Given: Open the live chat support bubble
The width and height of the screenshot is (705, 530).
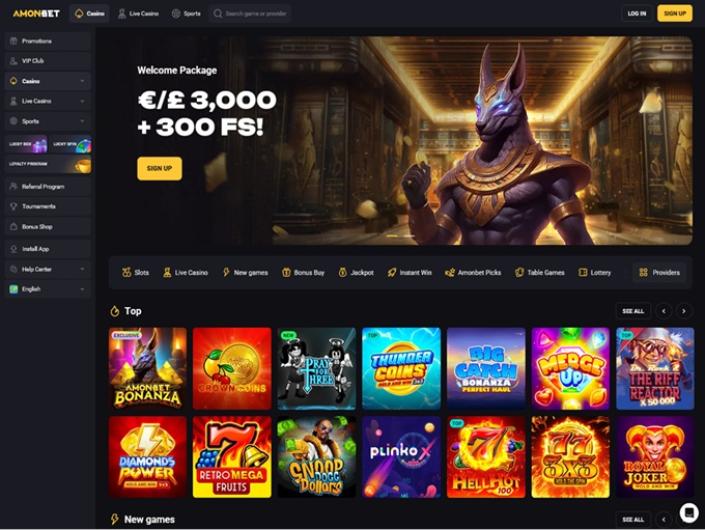Looking at the screenshot, I should pyautogui.click(x=688, y=512).
